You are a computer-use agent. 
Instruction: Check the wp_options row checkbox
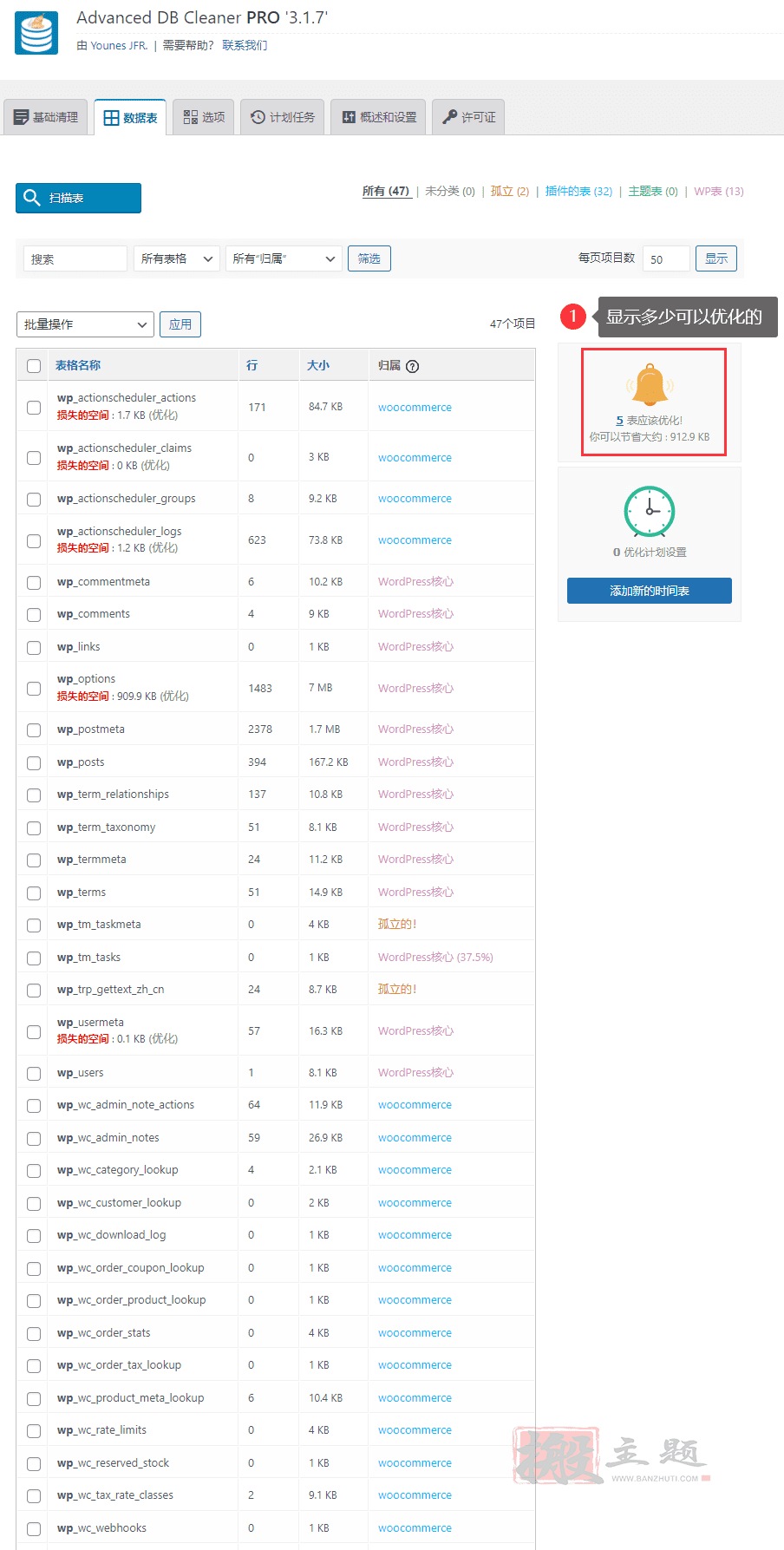34,689
